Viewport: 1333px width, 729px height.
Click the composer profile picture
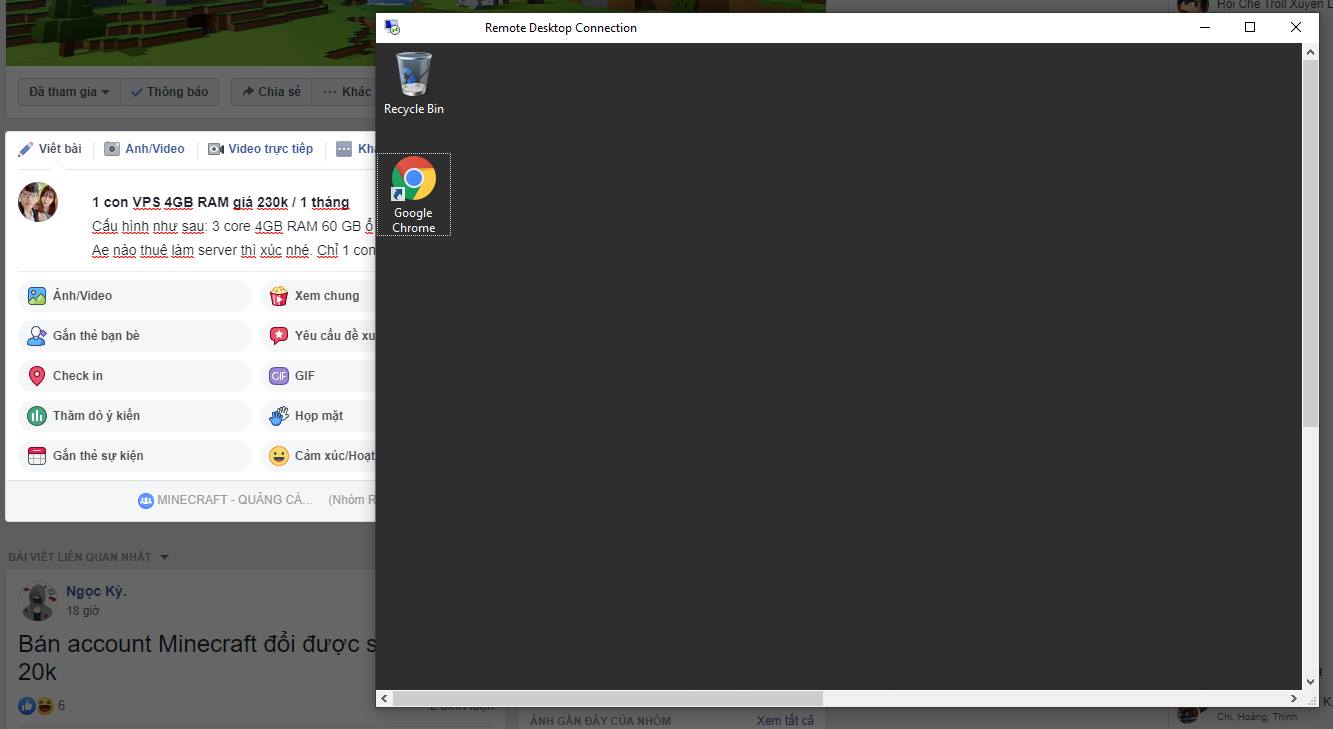(38, 202)
